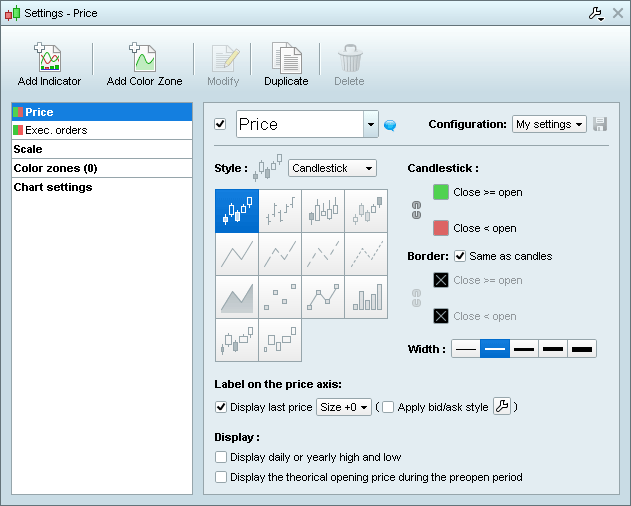Click the Duplicate toolbar icon
Viewport: 631px width, 506px height.
tap(286, 59)
